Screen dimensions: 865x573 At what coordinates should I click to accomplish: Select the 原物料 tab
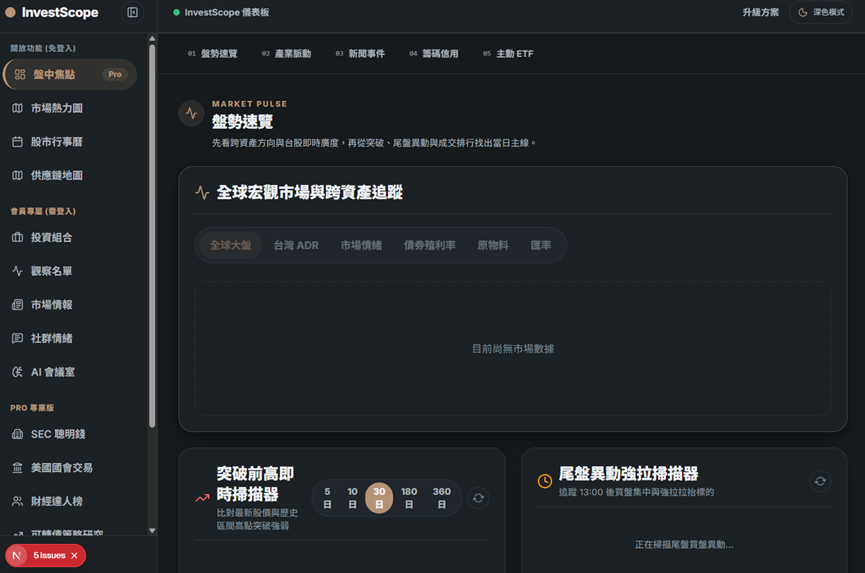click(x=493, y=245)
